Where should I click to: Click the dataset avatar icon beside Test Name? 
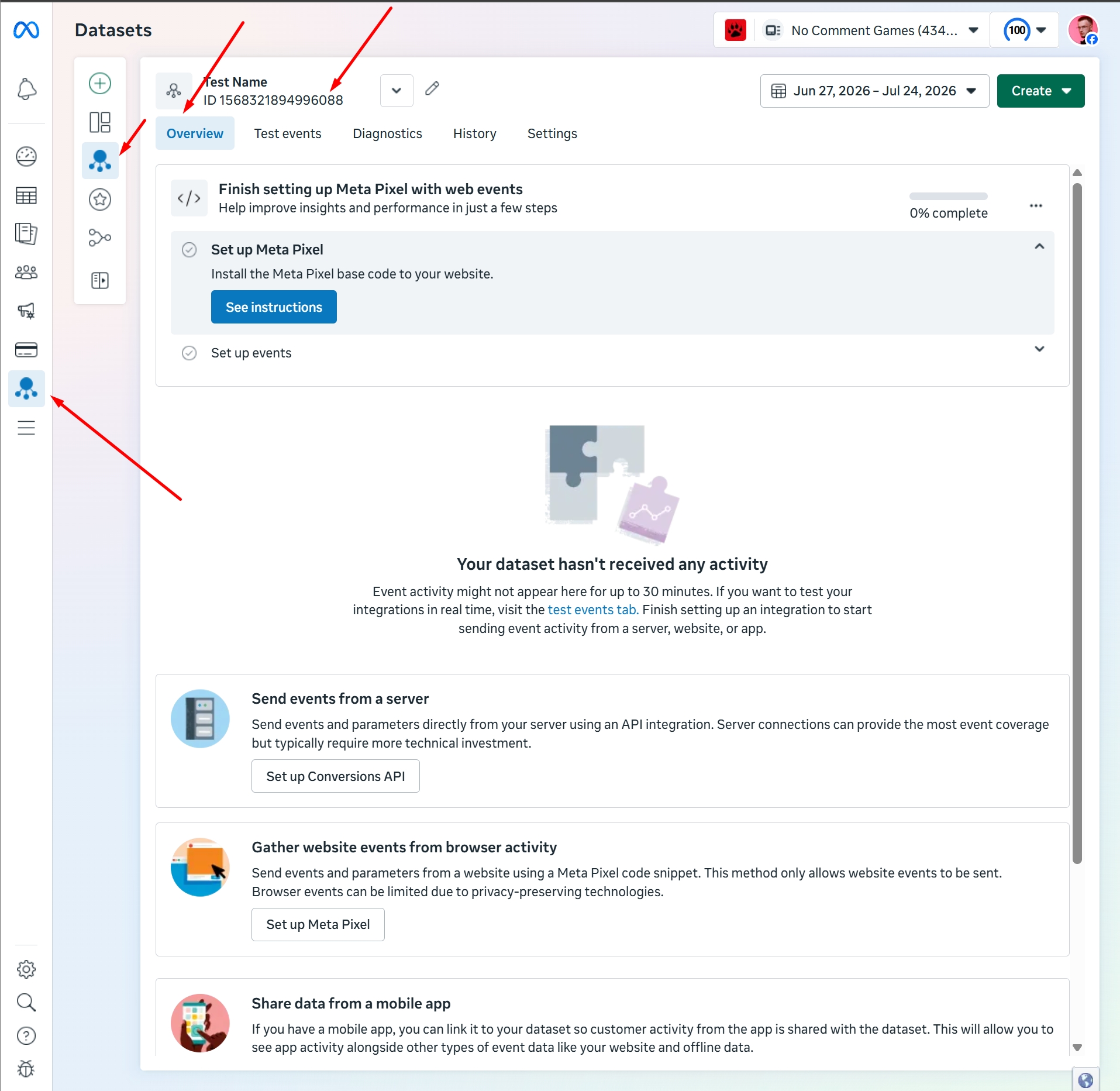tap(174, 91)
